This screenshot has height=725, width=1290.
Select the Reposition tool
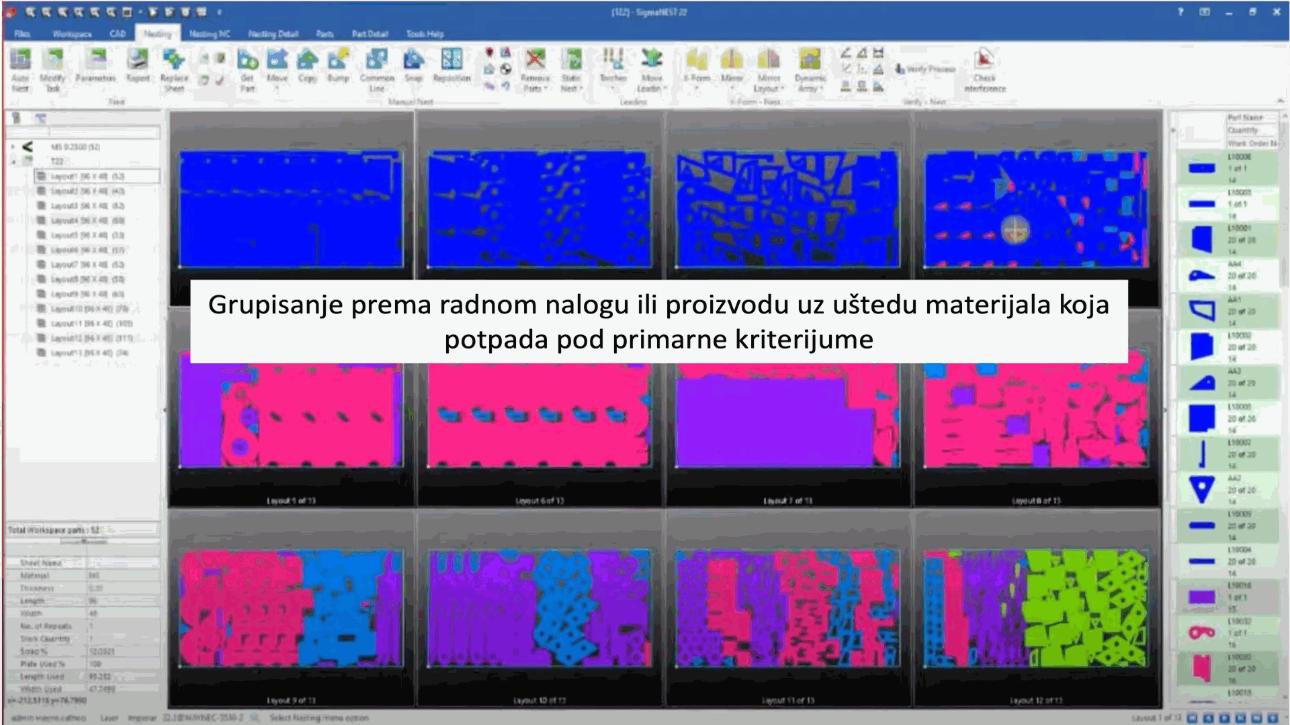tap(452, 64)
